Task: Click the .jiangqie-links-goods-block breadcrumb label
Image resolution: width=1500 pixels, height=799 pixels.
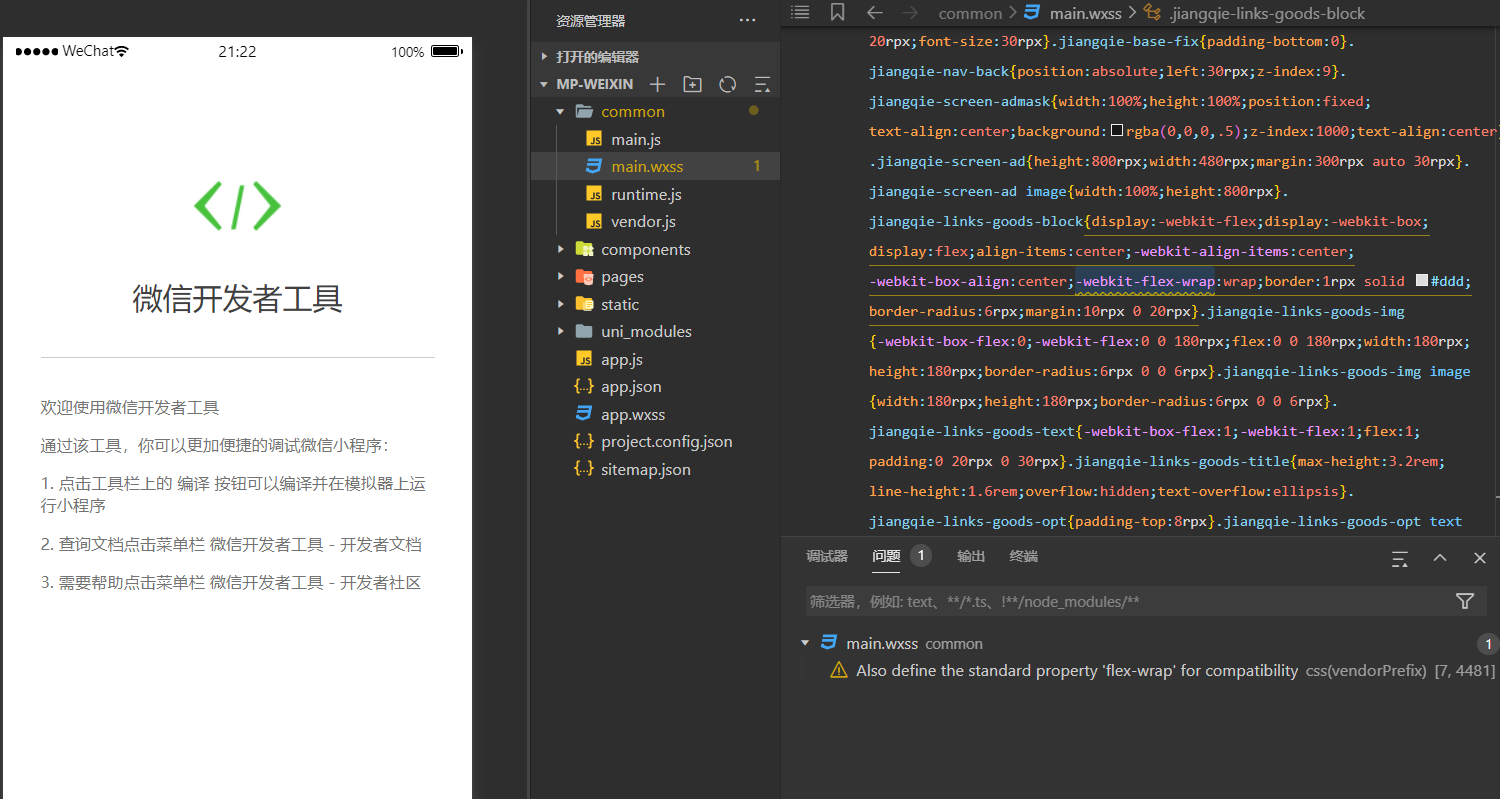Action: pyautogui.click(x=1267, y=13)
